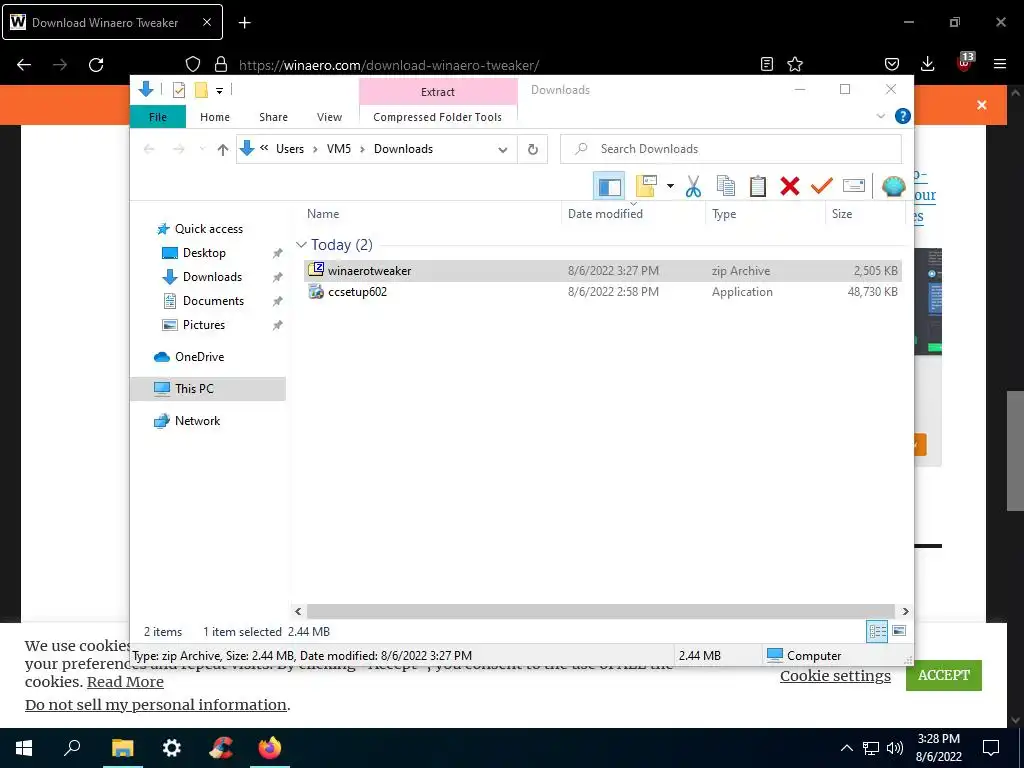Open Pictures in the navigation pane

tap(203, 325)
